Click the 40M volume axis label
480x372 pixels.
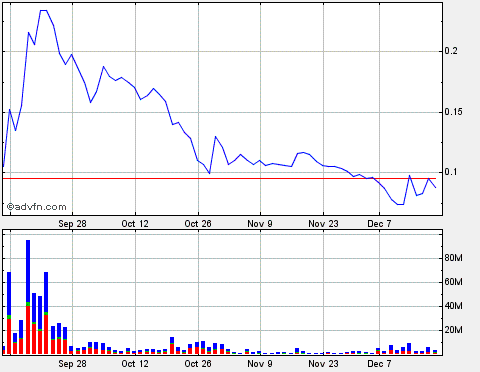[x=453, y=306]
